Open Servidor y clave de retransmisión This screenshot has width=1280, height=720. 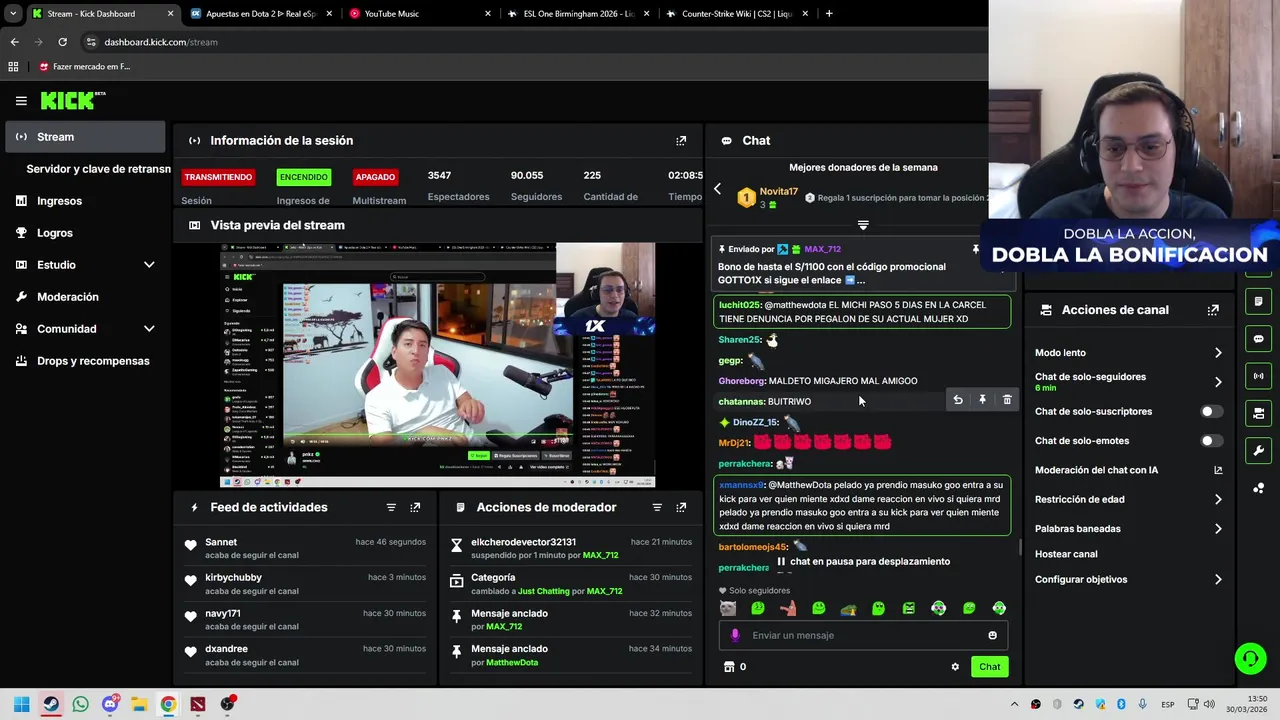[x=98, y=169]
